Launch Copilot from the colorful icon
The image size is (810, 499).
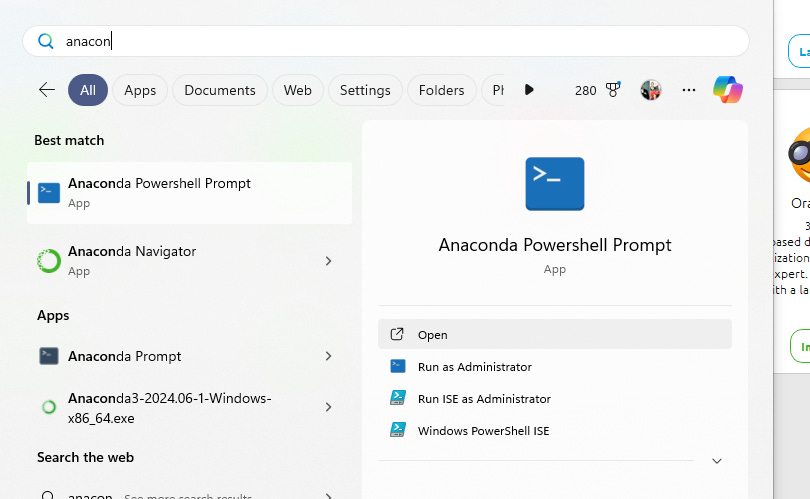[x=728, y=89]
